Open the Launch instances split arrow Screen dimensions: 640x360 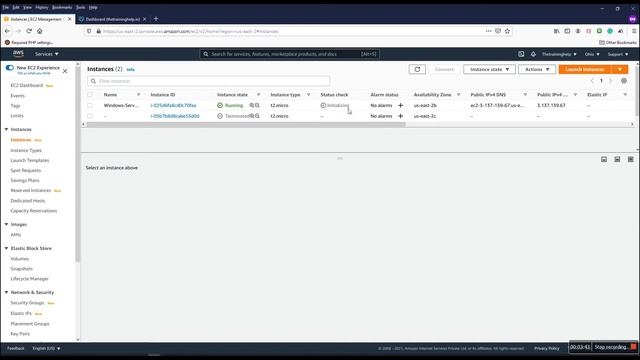coord(620,69)
